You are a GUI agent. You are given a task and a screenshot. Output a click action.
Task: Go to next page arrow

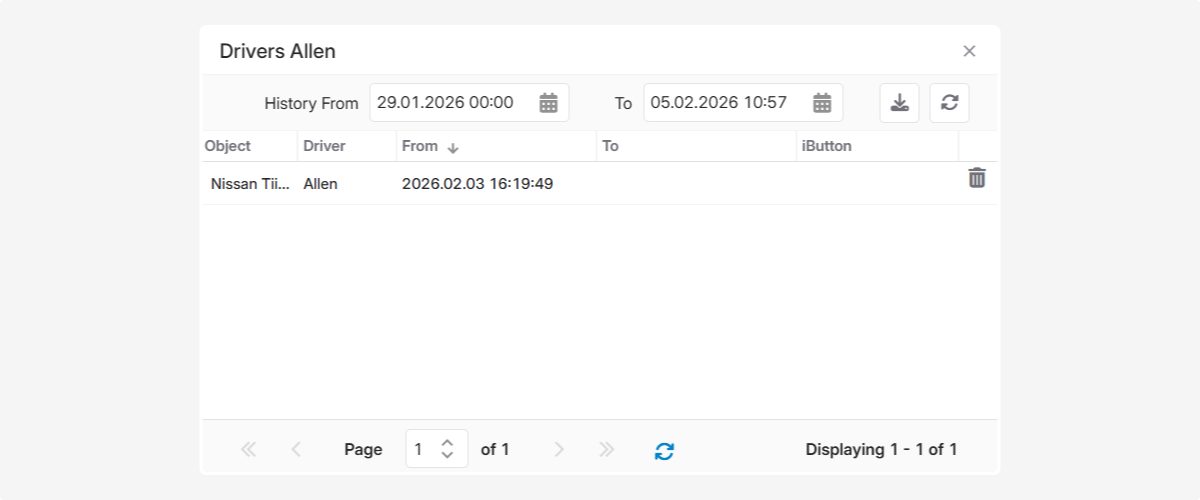pos(559,450)
